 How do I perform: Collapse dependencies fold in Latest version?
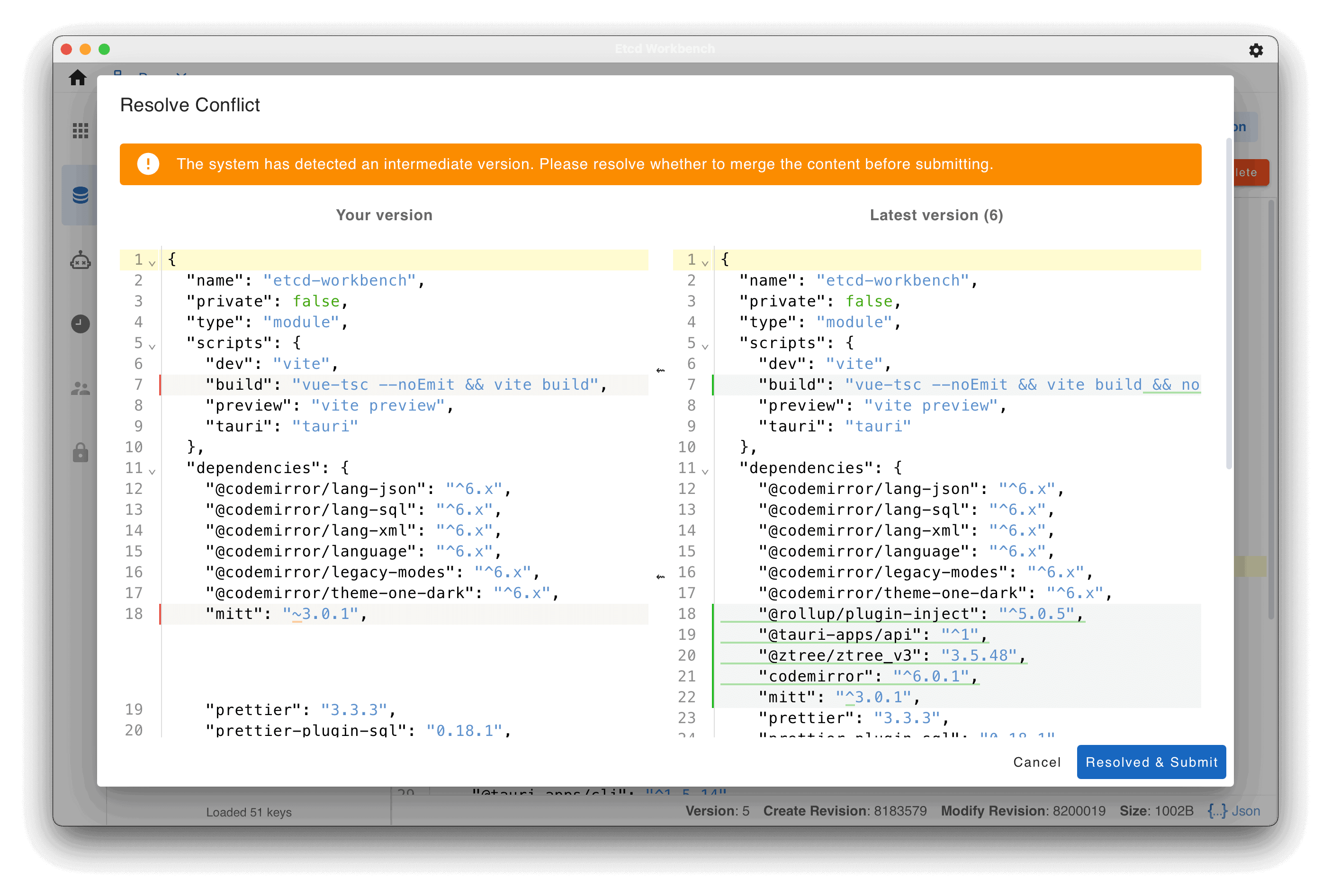pyautogui.click(x=705, y=471)
